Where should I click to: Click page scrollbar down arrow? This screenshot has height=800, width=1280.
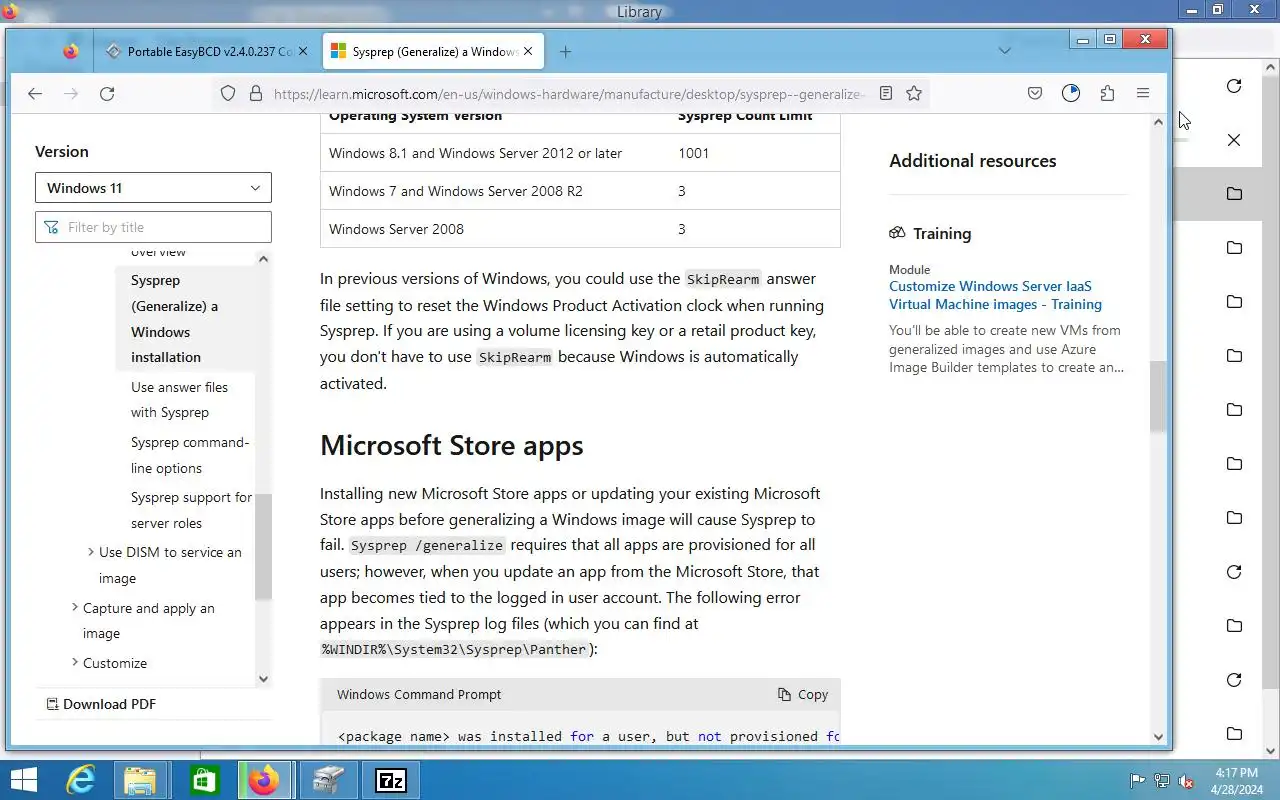[x=1159, y=737]
